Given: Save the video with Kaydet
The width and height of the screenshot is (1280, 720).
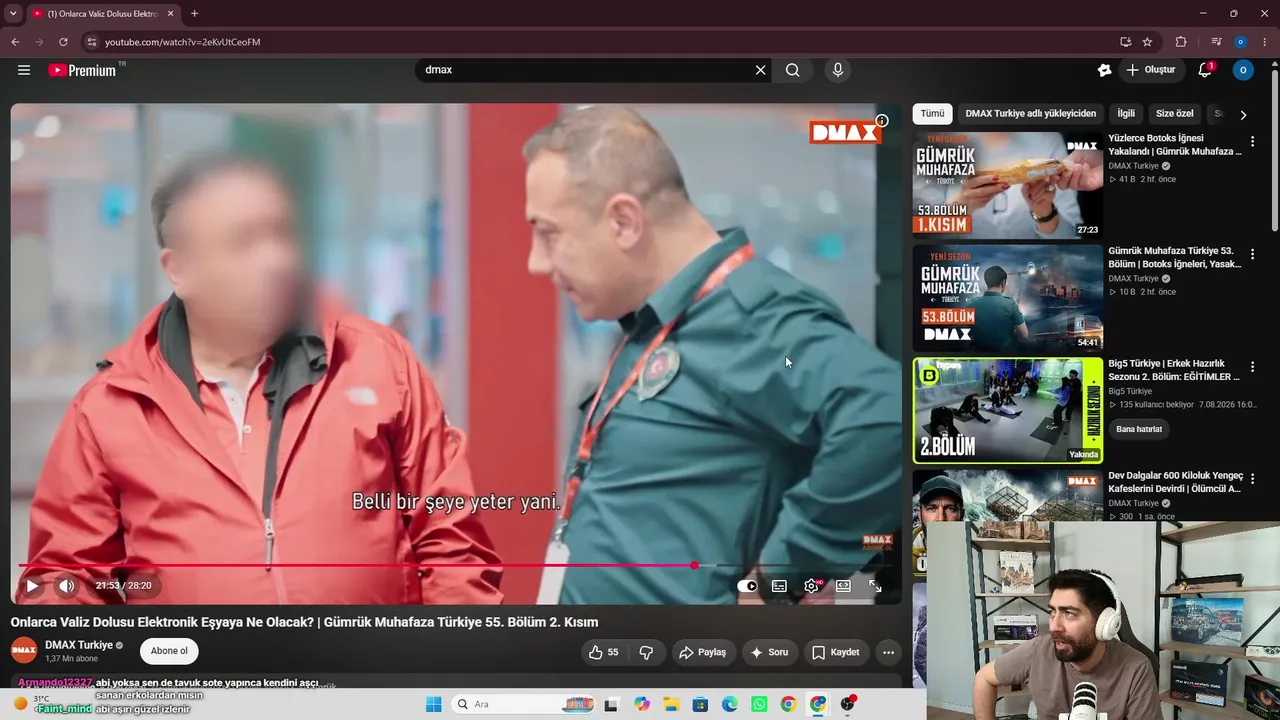Looking at the screenshot, I should (x=835, y=652).
